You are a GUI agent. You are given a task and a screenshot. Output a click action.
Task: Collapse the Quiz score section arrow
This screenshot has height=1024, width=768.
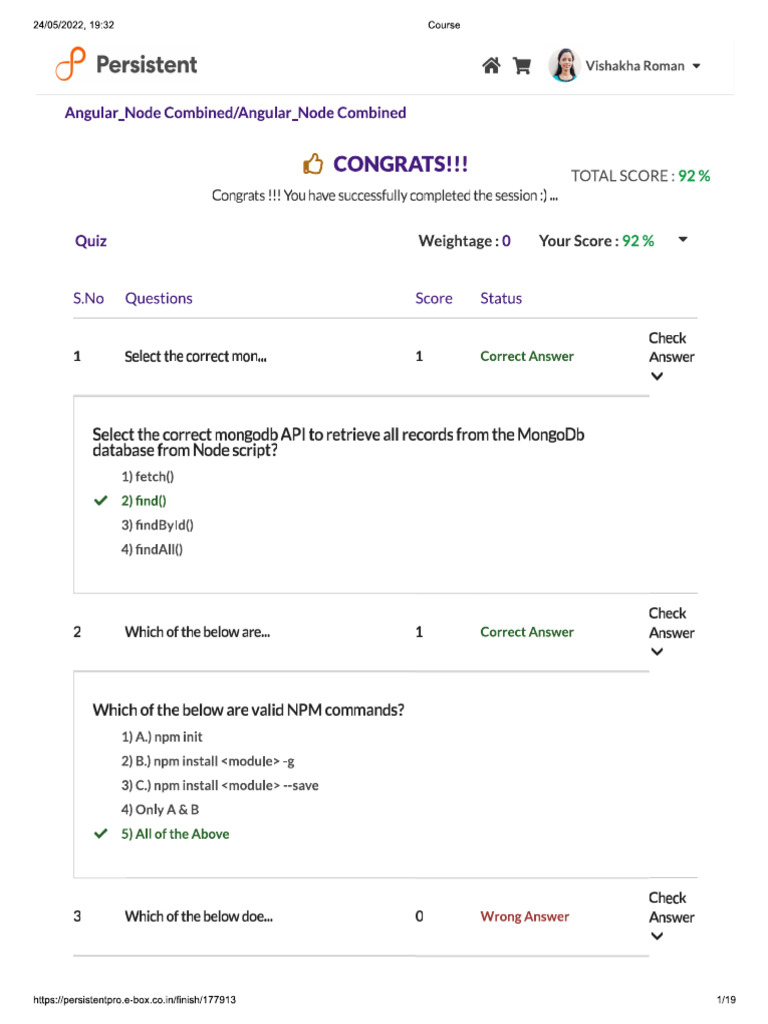[683, 240]
